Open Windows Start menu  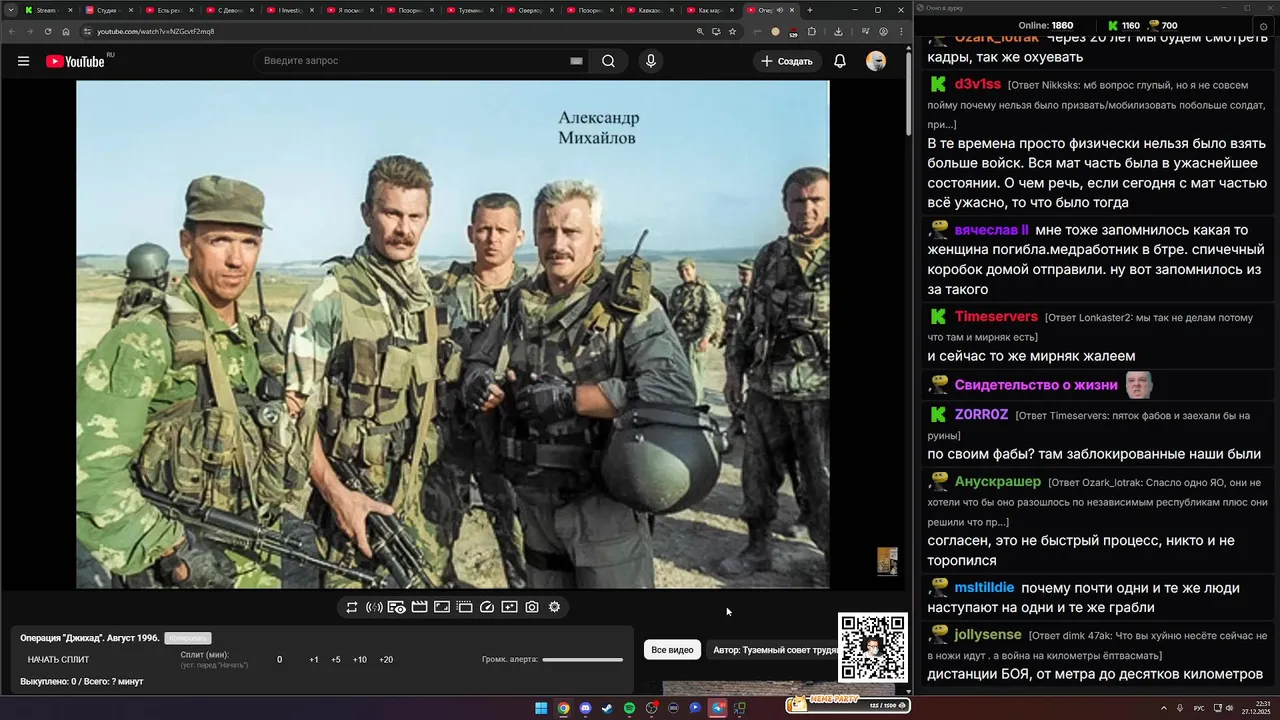(541, 708)
